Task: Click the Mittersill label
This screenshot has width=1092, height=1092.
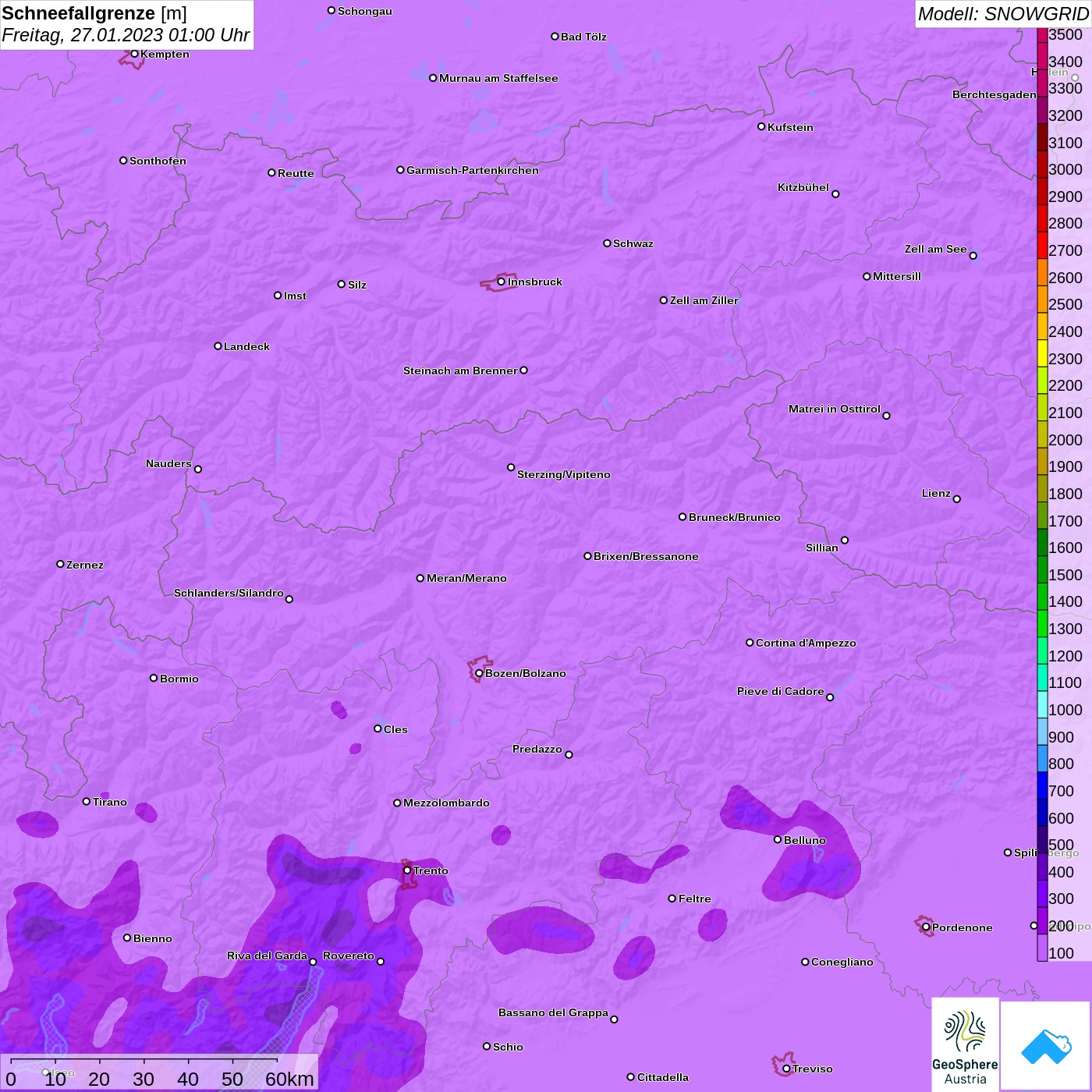Action: tap(897, 276)
